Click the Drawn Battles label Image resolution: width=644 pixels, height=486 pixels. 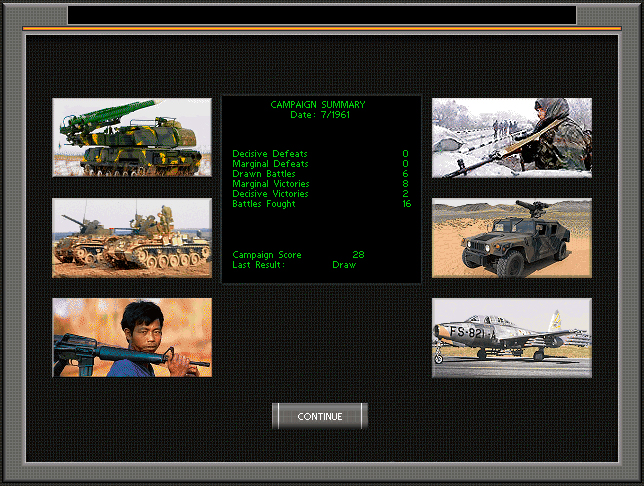pyautogui.click(x=264, y=174)
